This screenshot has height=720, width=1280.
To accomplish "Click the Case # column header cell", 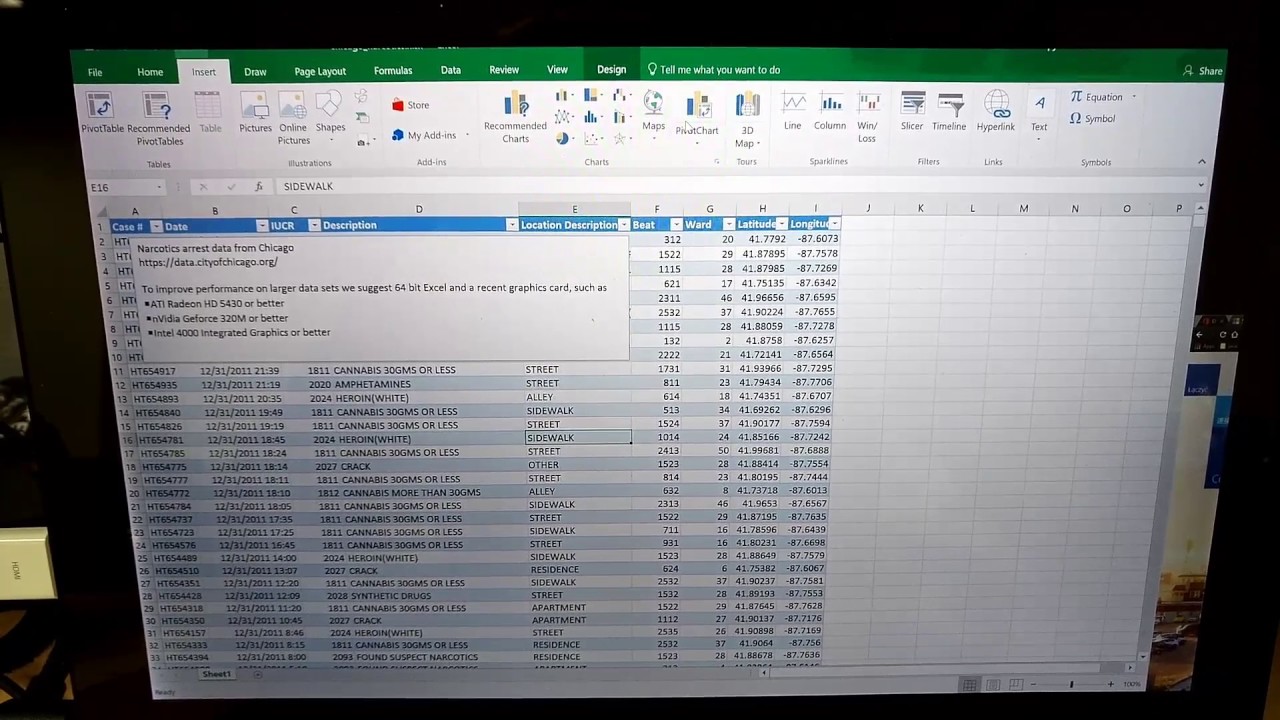I will pos(134,227).
